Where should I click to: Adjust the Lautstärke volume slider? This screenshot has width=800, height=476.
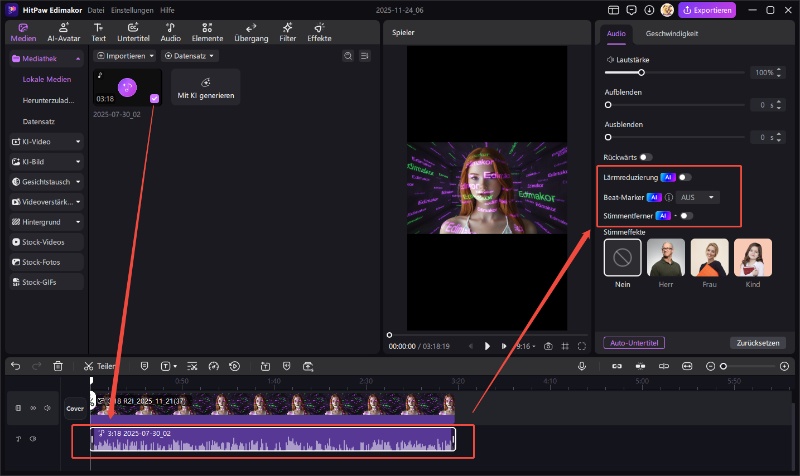(x=641, y=73)
